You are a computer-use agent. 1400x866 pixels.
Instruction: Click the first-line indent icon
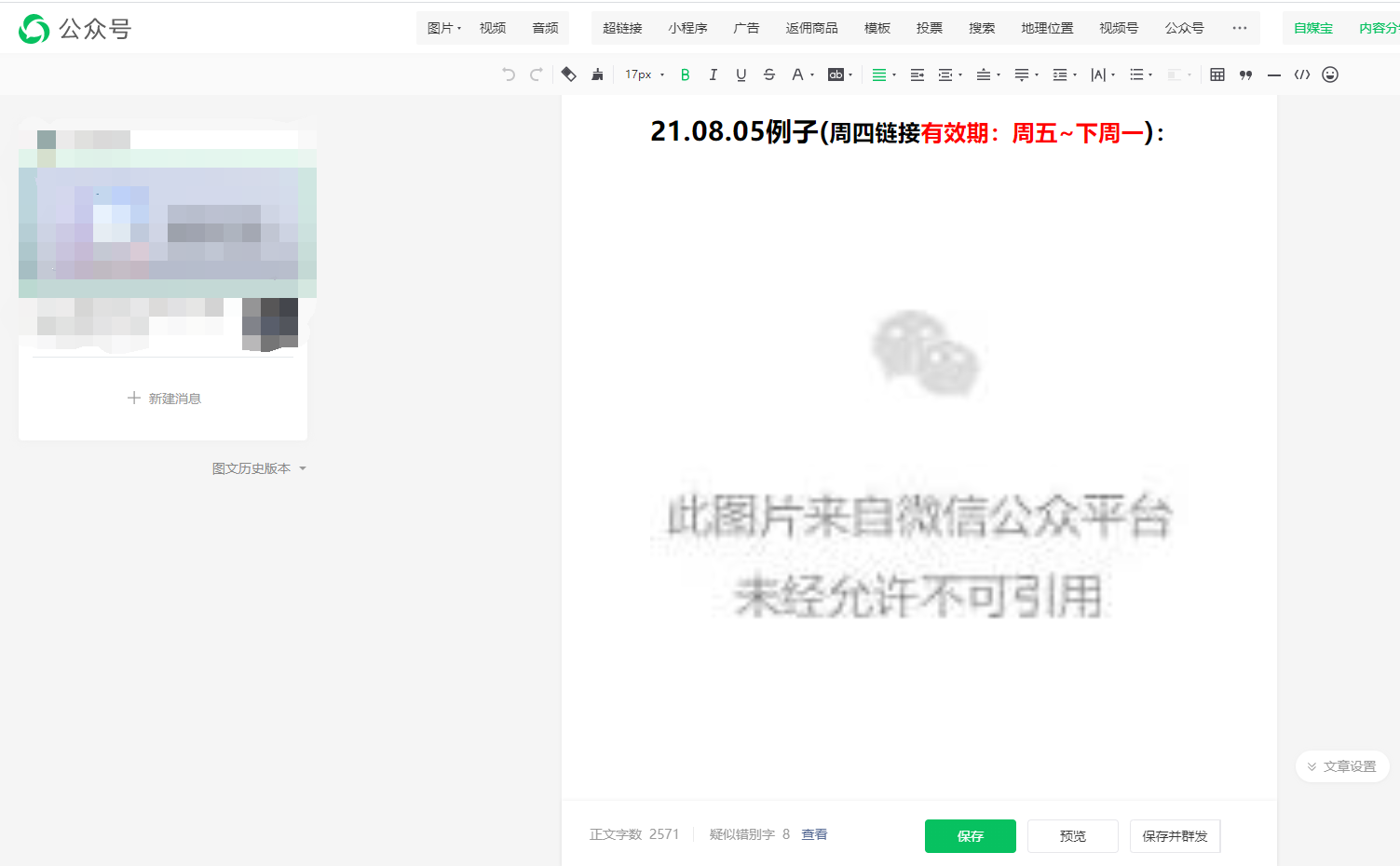point(917,74)
